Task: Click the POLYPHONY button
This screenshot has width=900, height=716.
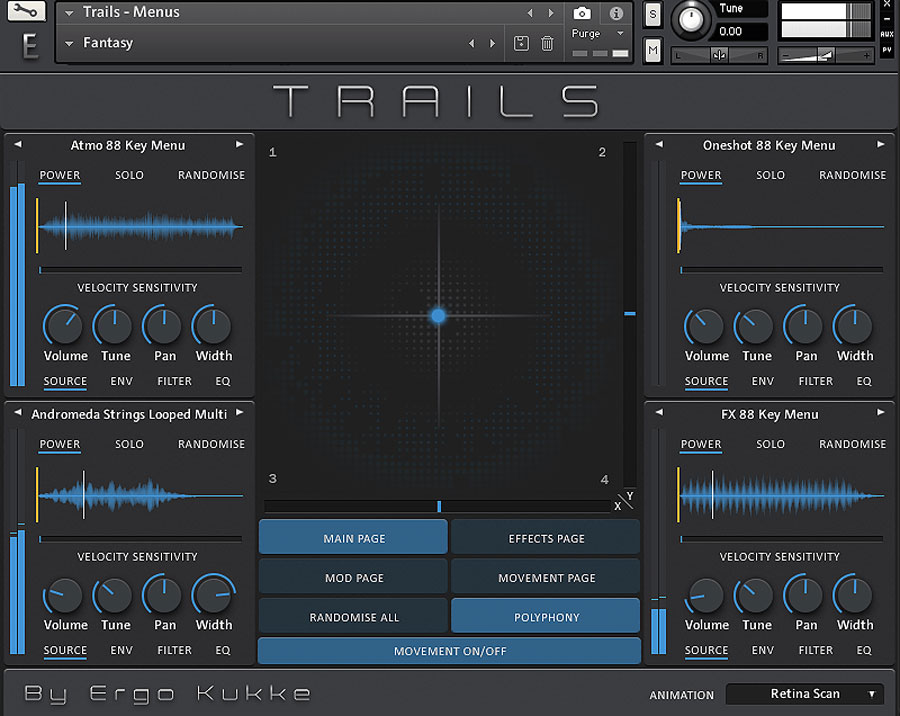Action: [x=546, y=617]
